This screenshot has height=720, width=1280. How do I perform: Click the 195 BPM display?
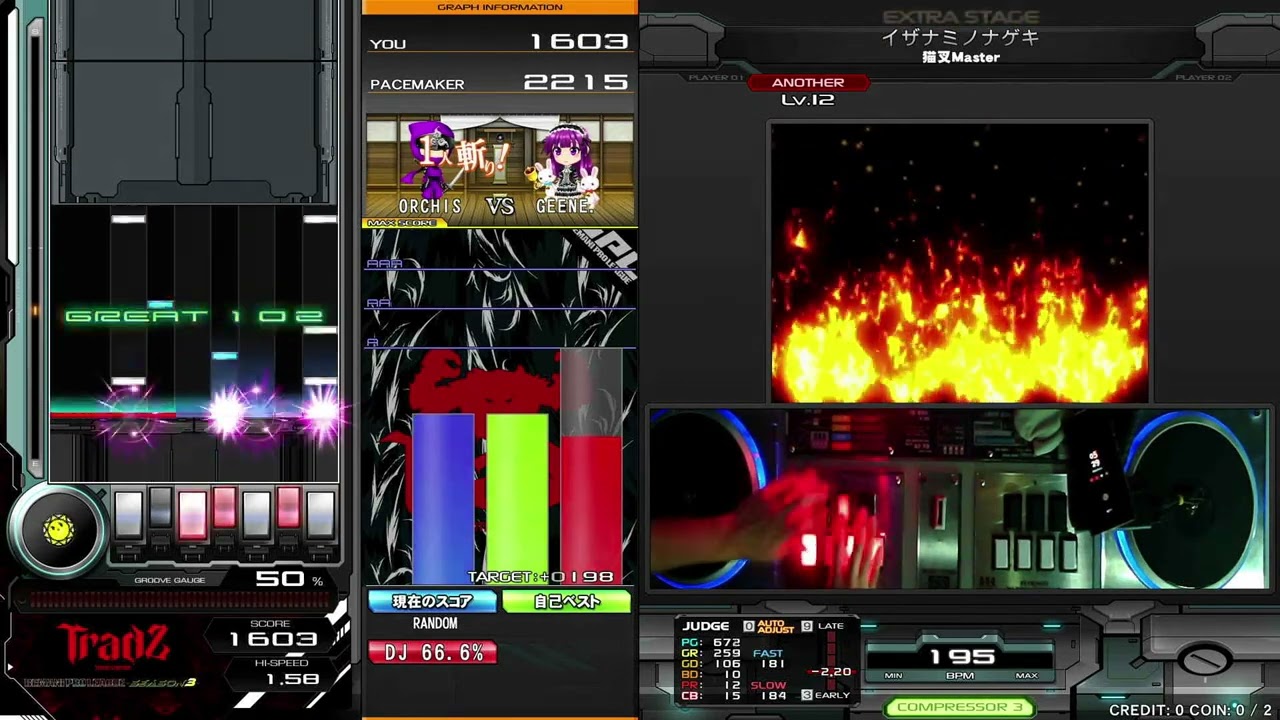tap(961, 657)
